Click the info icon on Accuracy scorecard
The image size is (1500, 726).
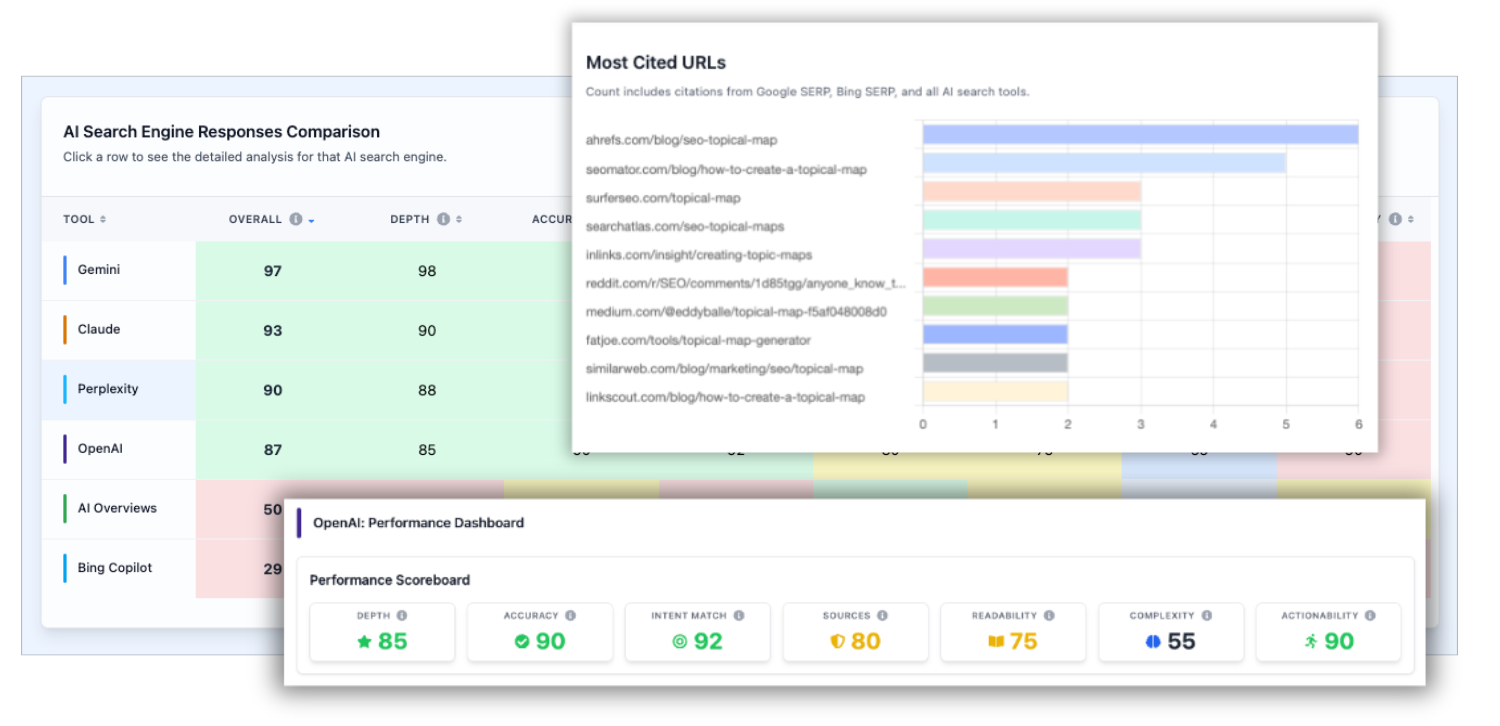(570, 616)
